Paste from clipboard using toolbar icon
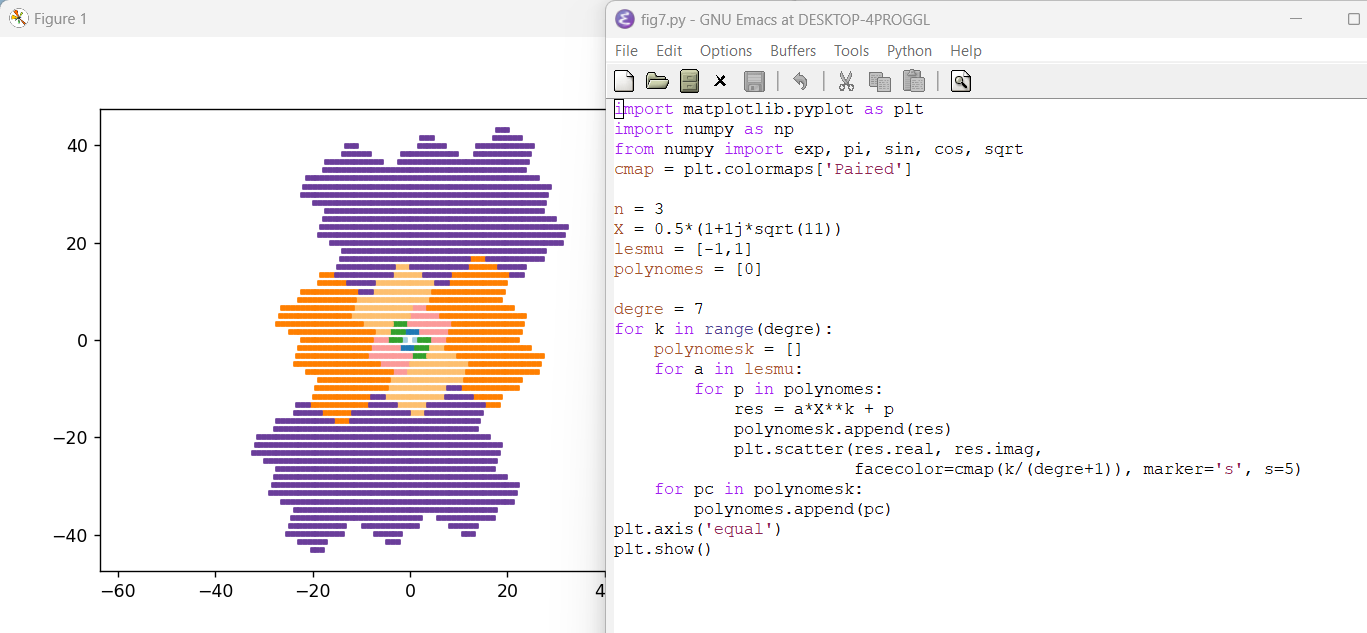Viewport: 1367px width, 633px height. pos(913,81)
